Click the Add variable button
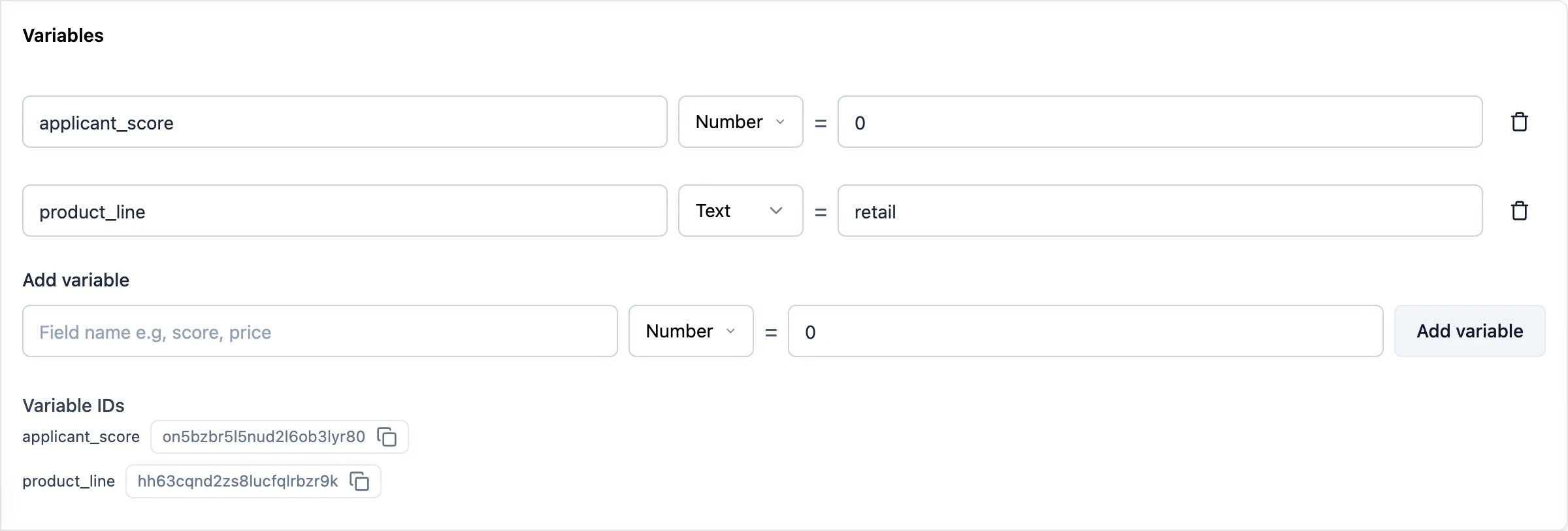The image size is (1568, 531). 1469,332
